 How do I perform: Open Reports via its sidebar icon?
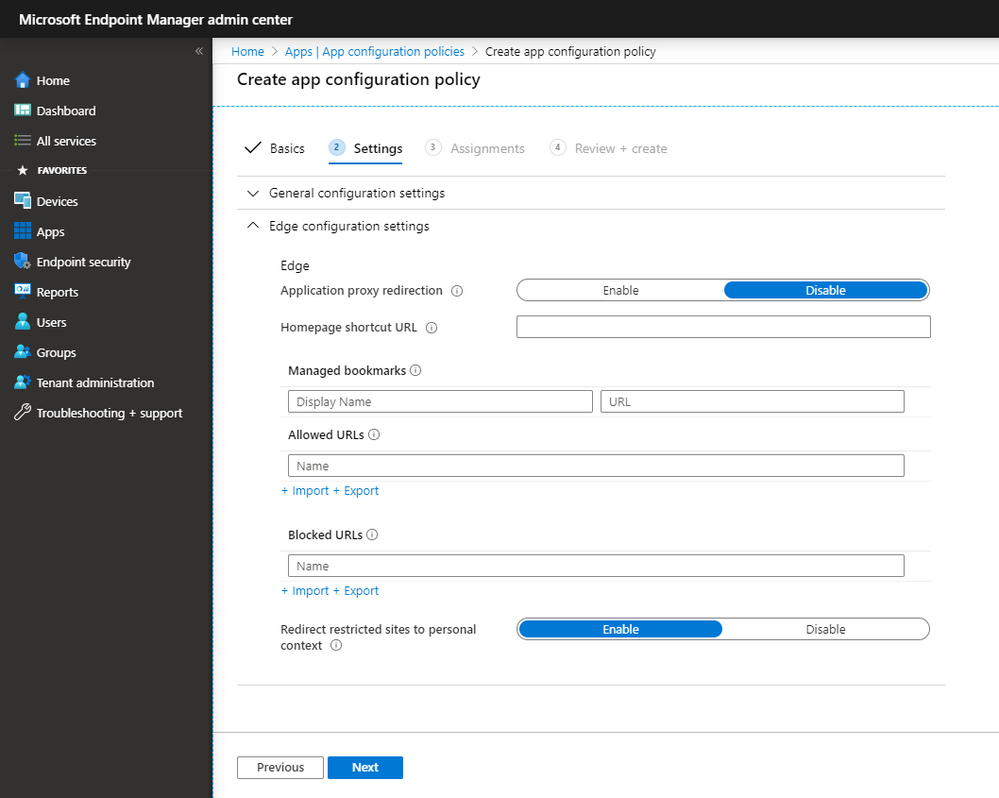[x=22, y=292]
